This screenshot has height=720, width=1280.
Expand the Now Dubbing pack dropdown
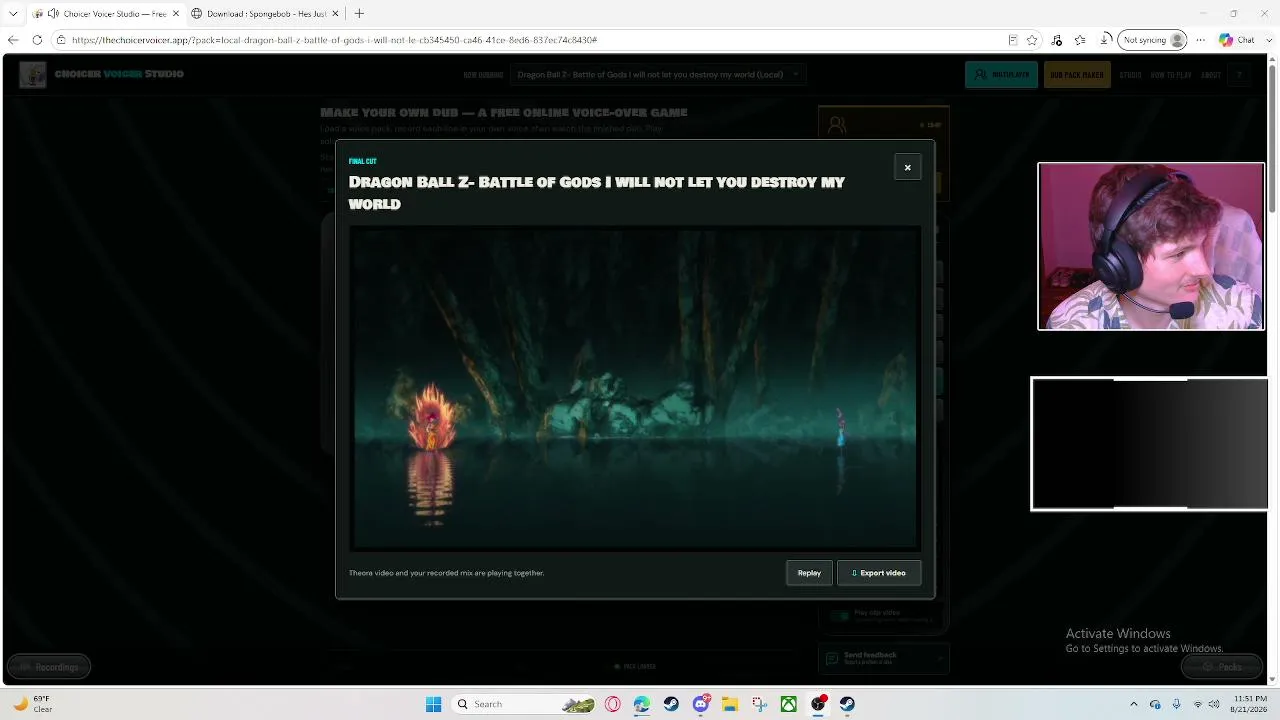coord(658,74)
